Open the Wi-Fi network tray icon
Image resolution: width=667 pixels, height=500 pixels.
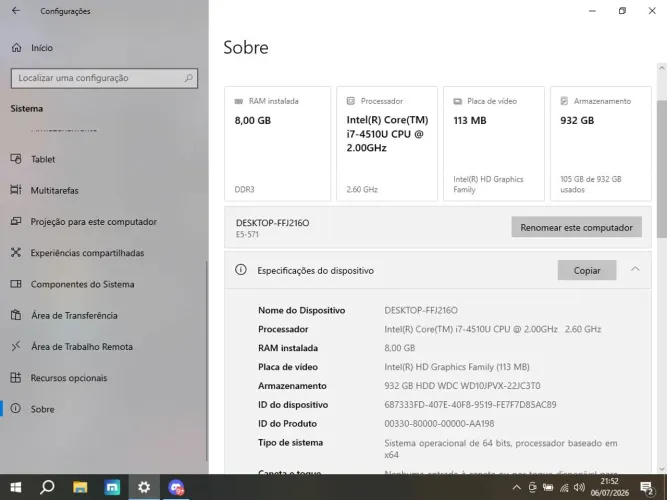[564, 488]
